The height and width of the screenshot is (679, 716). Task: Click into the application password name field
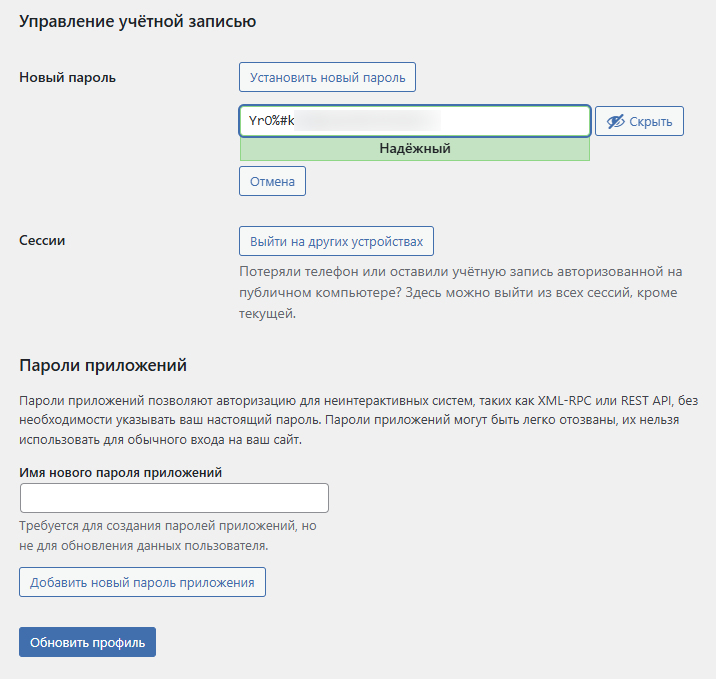(x=174, y=498)
